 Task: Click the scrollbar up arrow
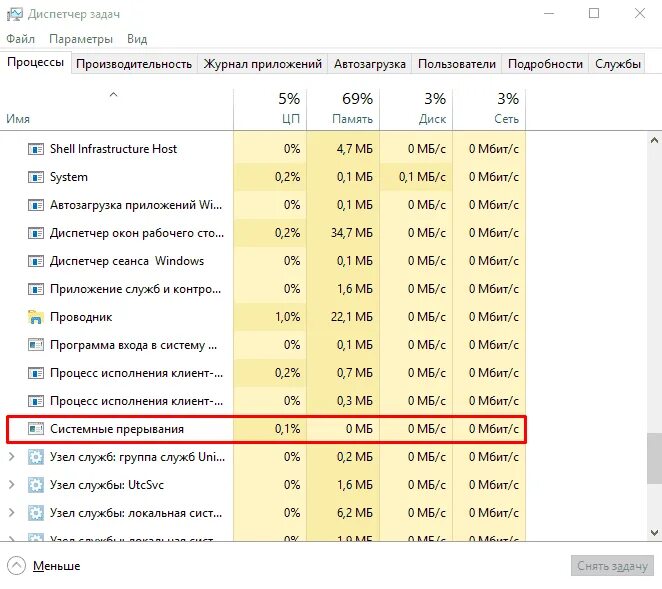pyautogui.click(x=654, y=140)
